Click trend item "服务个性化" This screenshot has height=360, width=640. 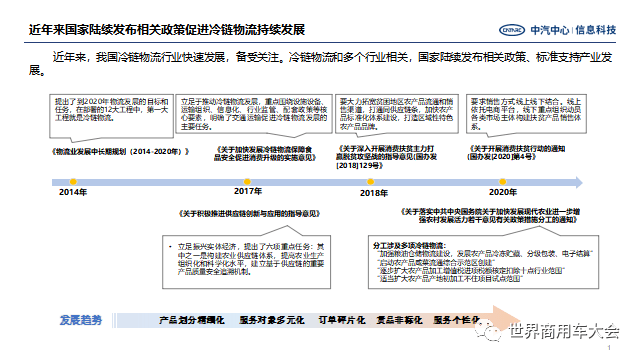click(457, 320)
